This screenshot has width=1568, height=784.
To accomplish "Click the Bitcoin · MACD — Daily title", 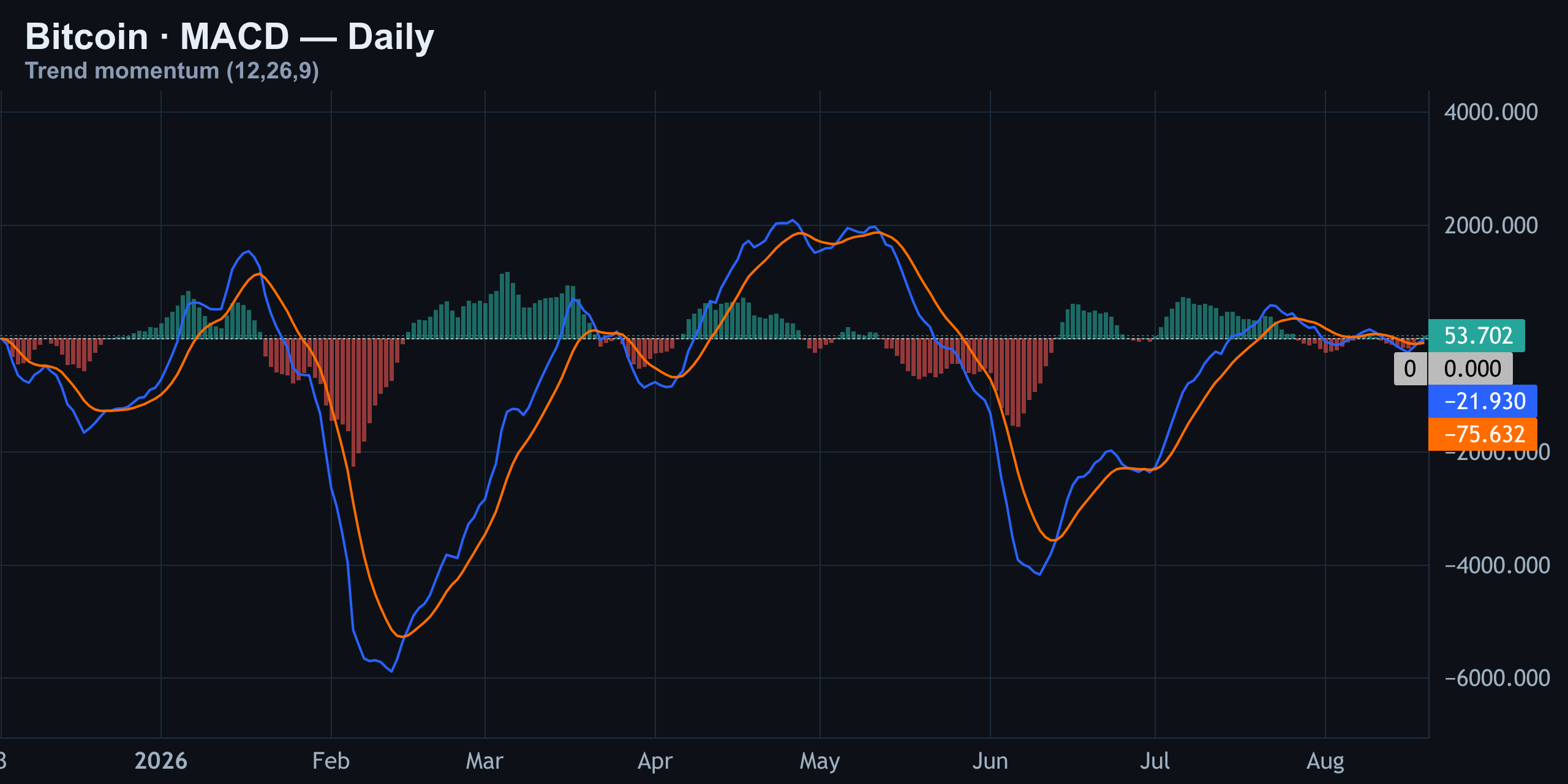I will (230, 37).
